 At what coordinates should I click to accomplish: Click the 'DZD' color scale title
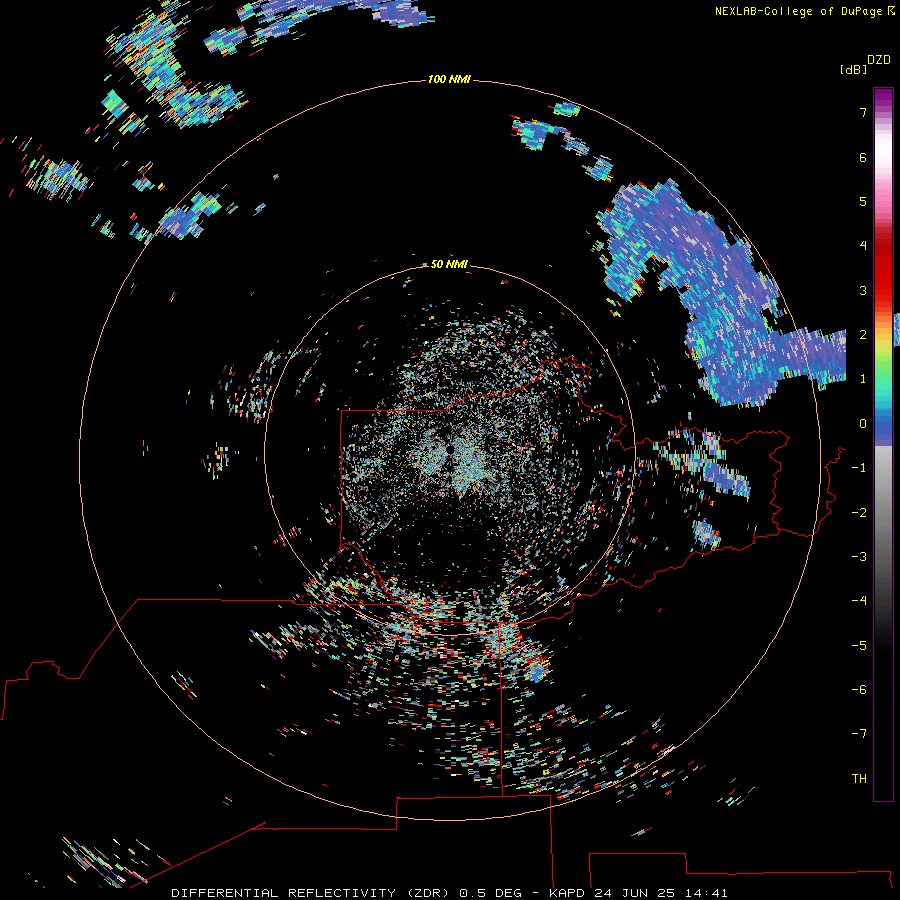pyautogui.click(x=879, y=60)
